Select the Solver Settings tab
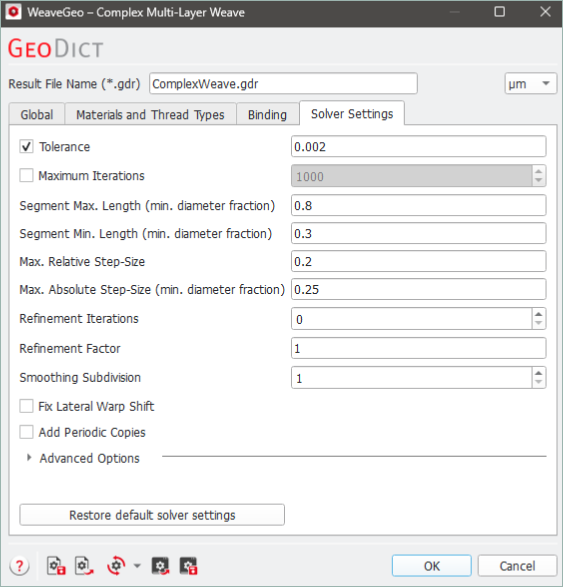This screenshot has width=563, height=587. coord(352,113)
